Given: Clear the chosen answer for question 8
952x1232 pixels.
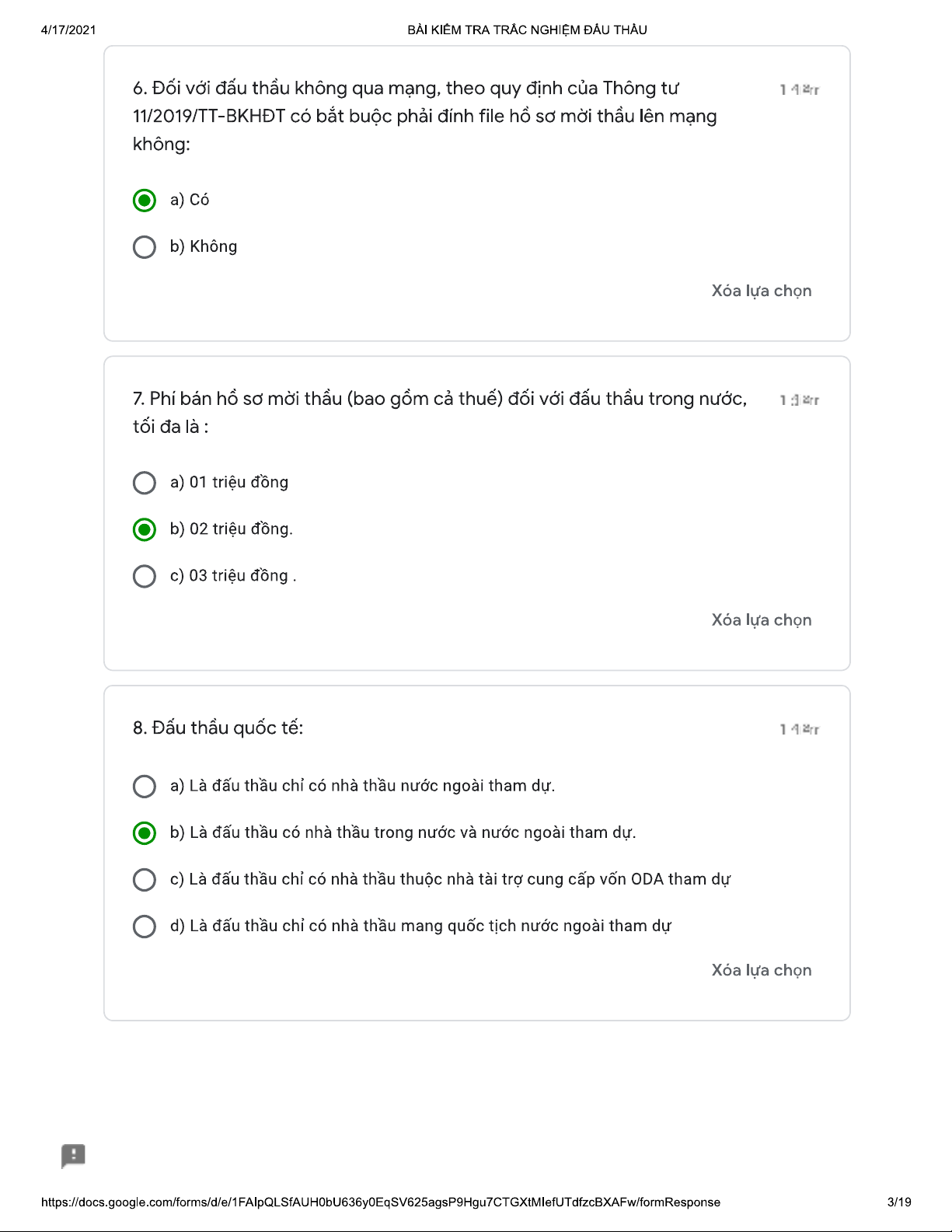Looking at the screenshot, I should 761,970.
